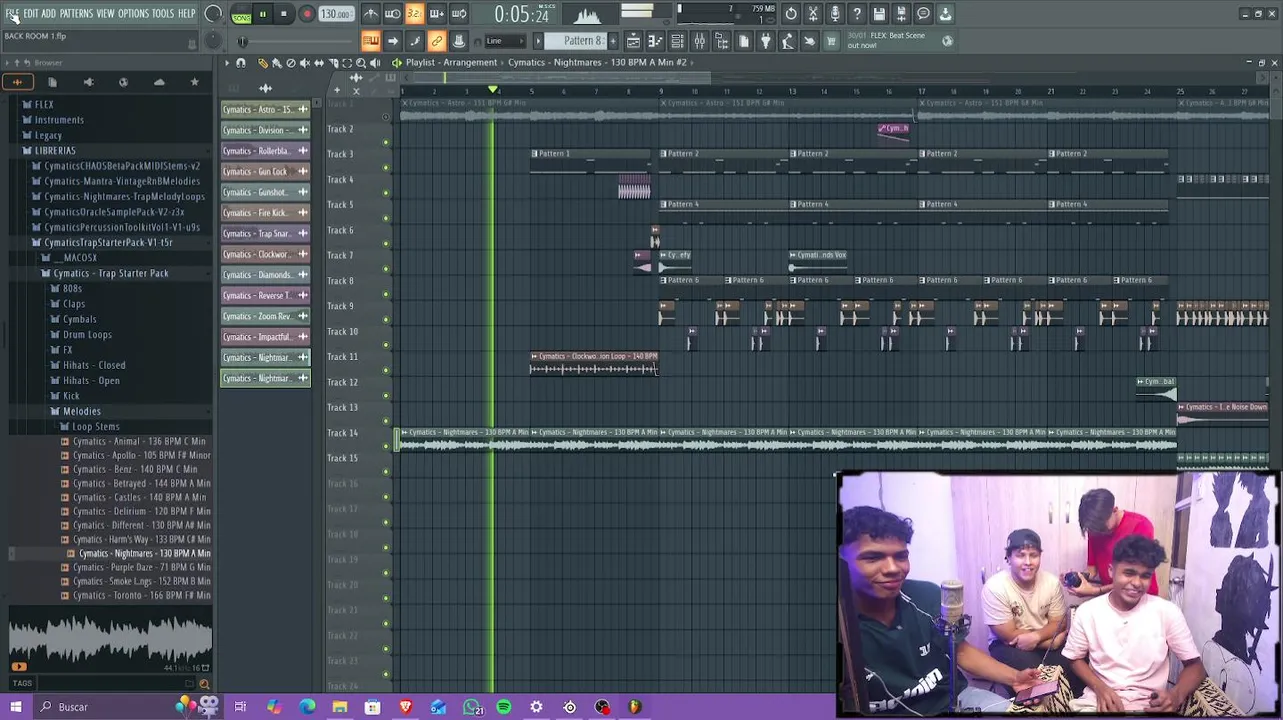Toggle loop recording icon
This screenshot has width=1283, height=720.
(458, 14)
